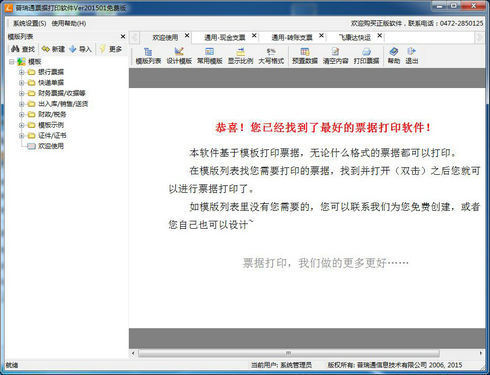Switch to the 飞康达快运 tab
Viewport: 490px width, 375px height.
click(355, 37)
